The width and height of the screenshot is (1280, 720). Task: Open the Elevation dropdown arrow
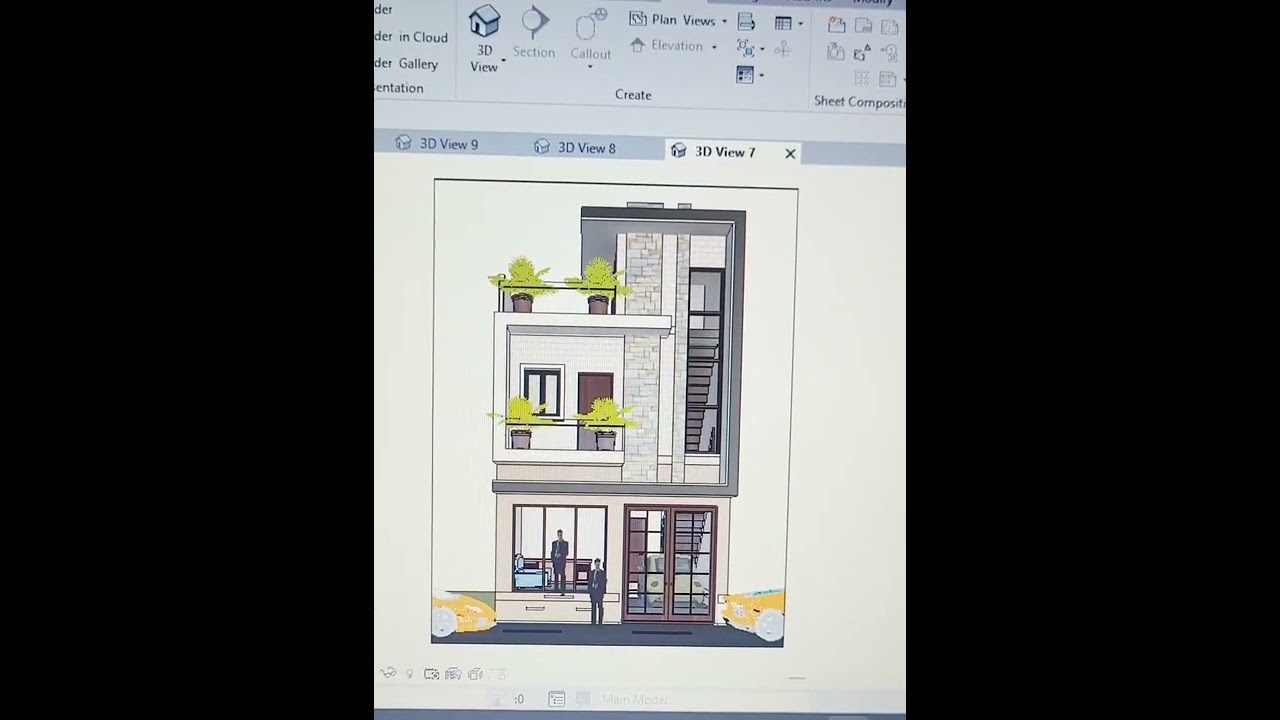[714, 47]
